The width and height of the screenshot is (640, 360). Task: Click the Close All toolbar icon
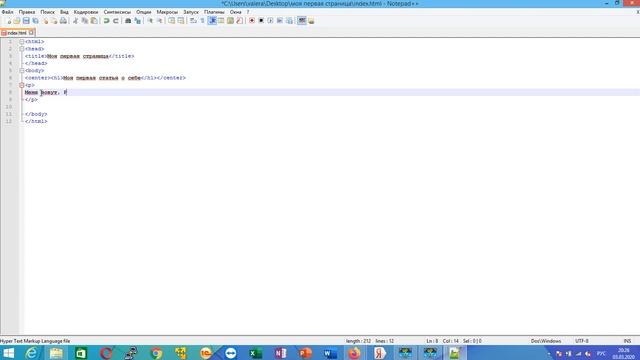point(54,20)
